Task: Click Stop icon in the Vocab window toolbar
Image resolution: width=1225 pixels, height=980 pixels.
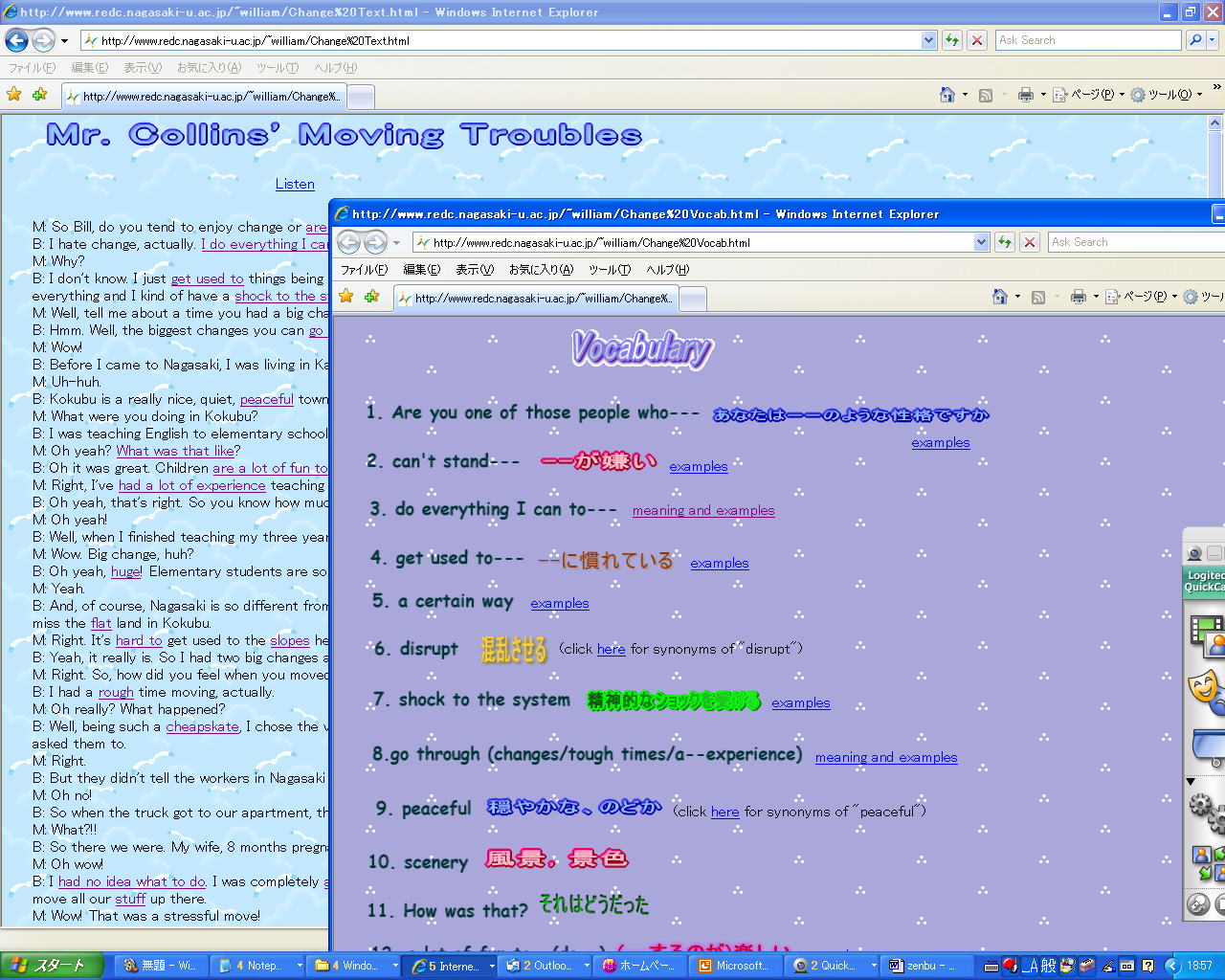Action: pyautogui.click(x=1030, y=242)
